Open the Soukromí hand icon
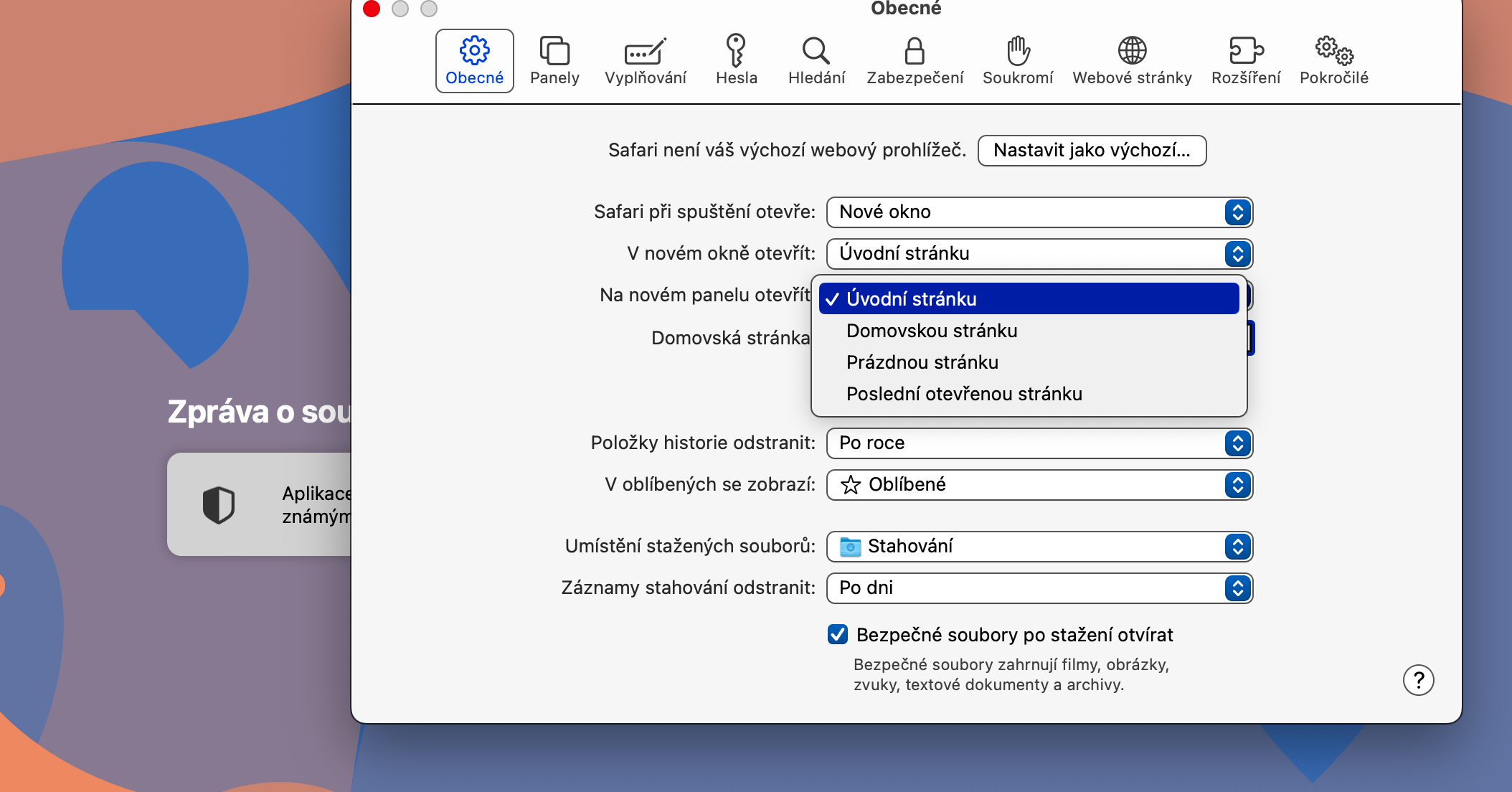The width and height of the screenshot is (1512, 792). pos(1018,52)
